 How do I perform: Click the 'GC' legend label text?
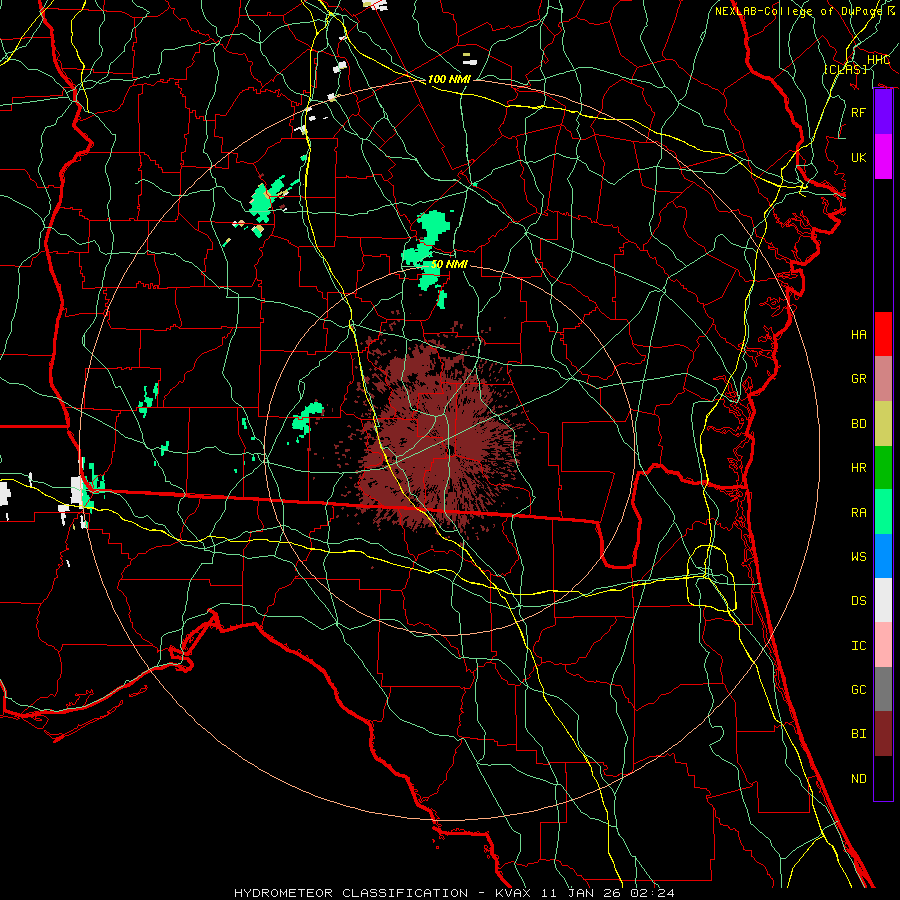coord(858,690)
